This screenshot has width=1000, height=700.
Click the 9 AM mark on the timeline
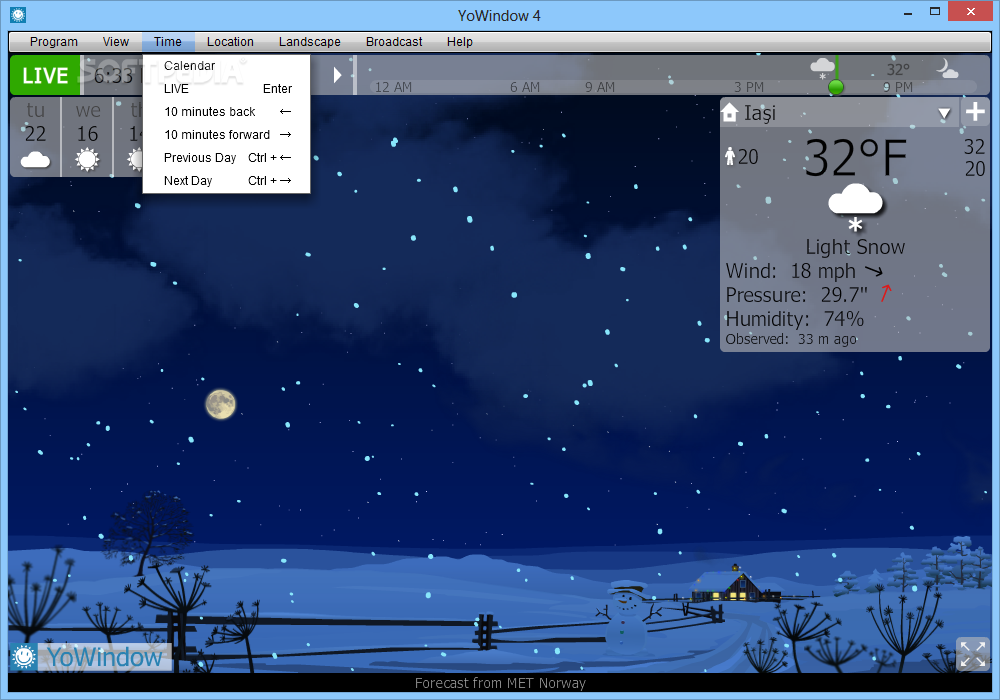[600, 87]
